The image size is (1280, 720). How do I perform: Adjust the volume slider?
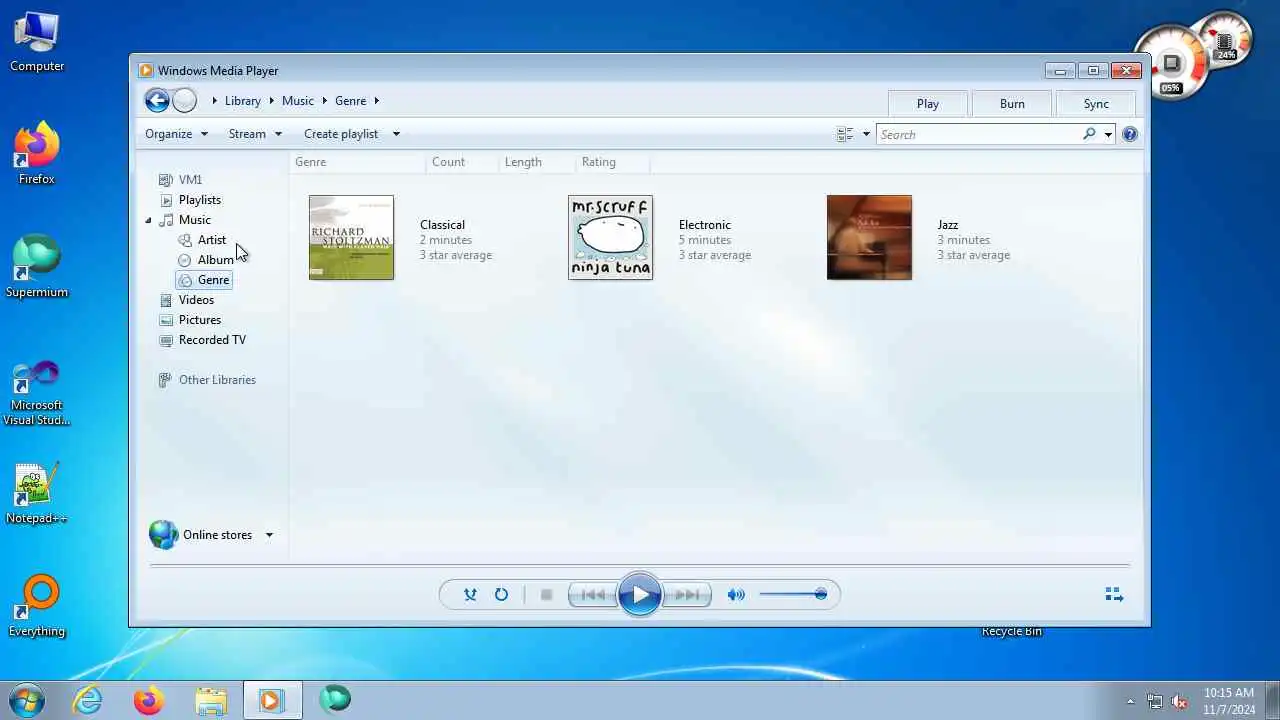(792, 594)
